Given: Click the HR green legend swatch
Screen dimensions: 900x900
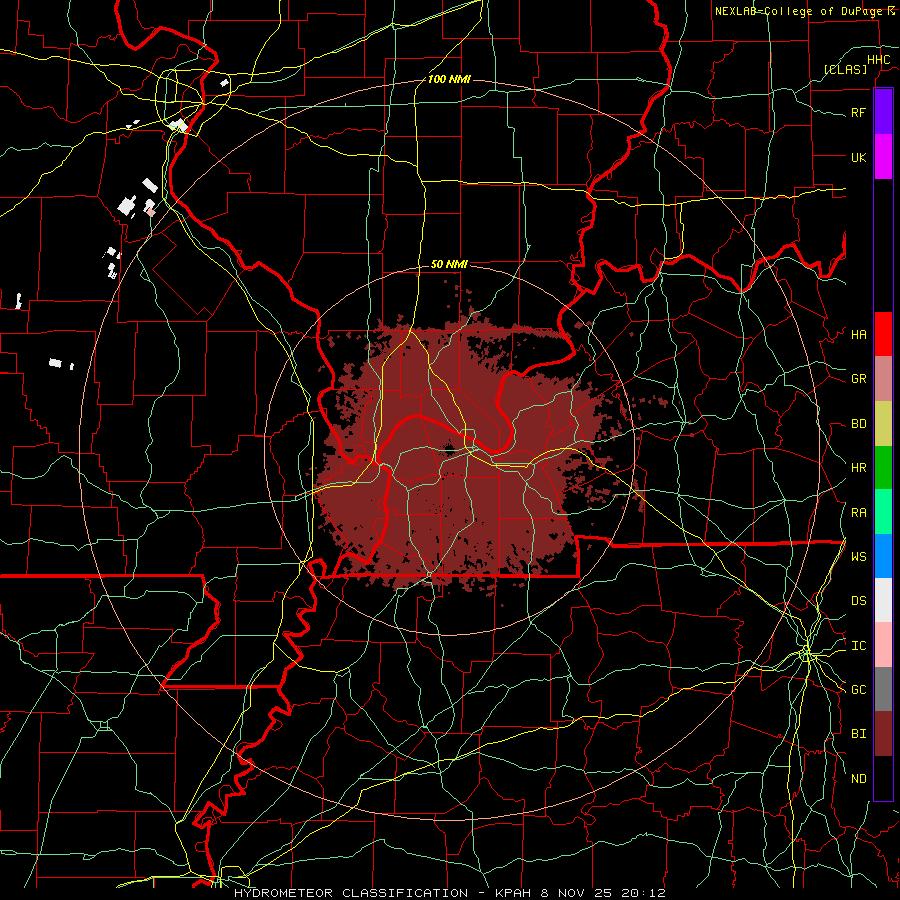Looking at the screenshot, I should point(883,467).
